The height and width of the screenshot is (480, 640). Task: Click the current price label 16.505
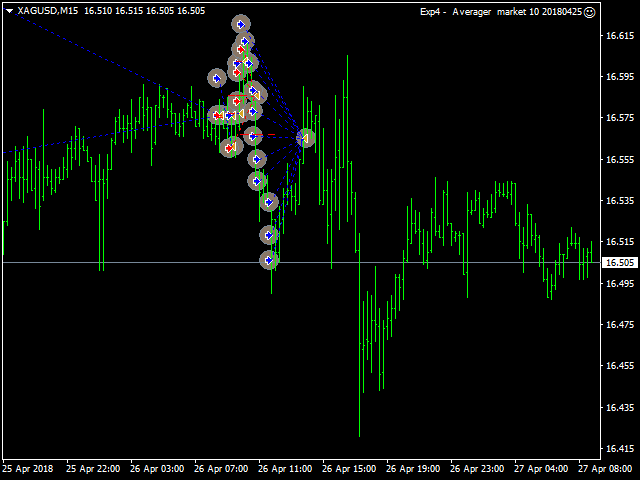click(620, 262)
